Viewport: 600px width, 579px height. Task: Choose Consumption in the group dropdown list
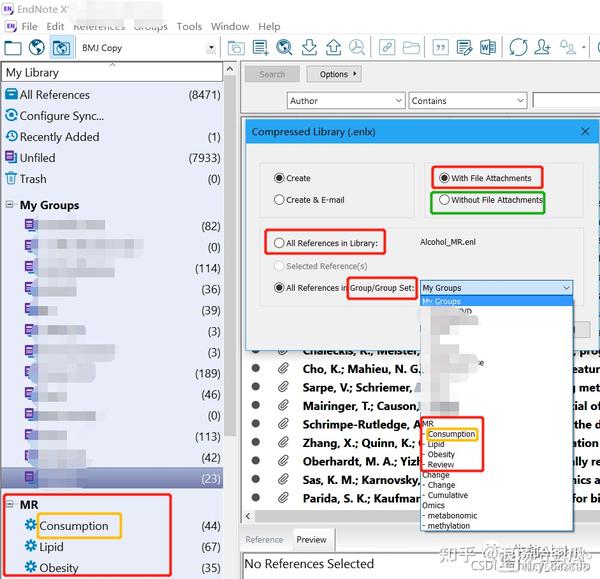click(452, 434)
